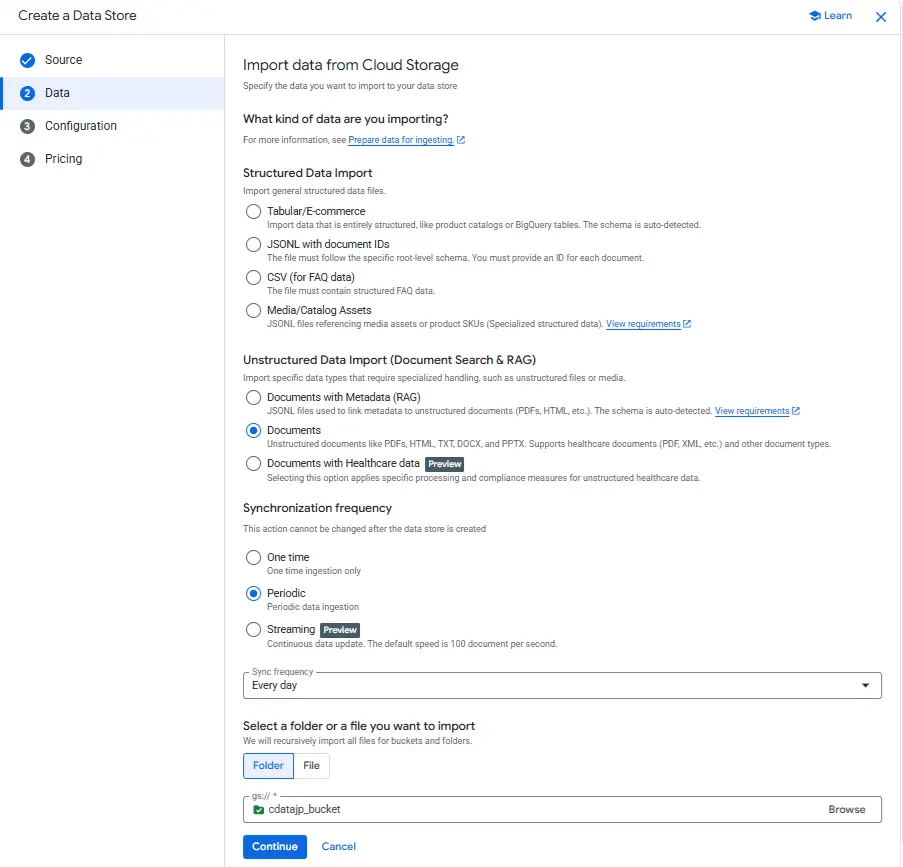This screenshot has width=903, height=867.
Task: Select the Documents radio button
Action: click(x=253, y=430)
